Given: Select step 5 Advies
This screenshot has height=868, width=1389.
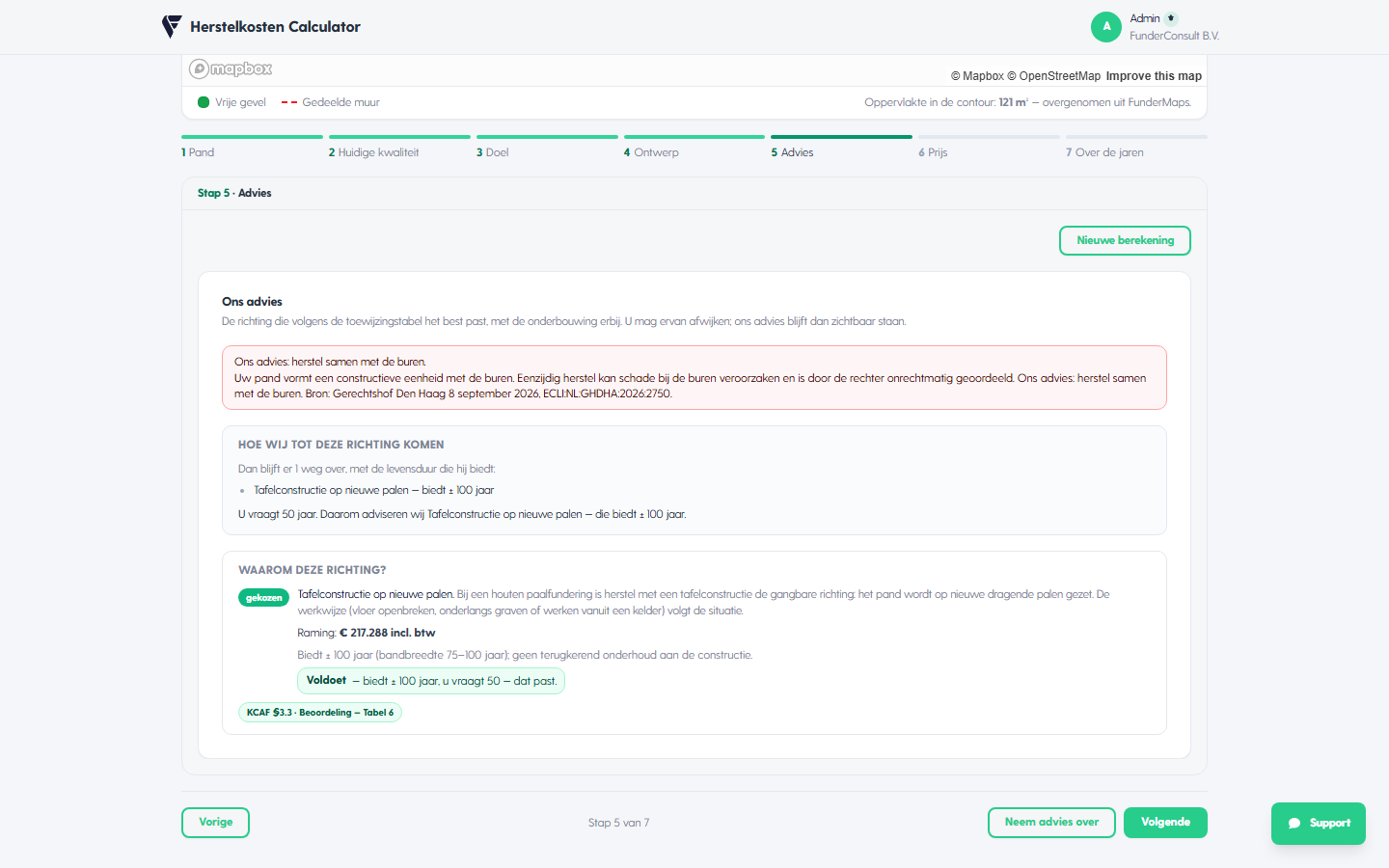Looking at the screenshot, I should [x=841, y=147].
